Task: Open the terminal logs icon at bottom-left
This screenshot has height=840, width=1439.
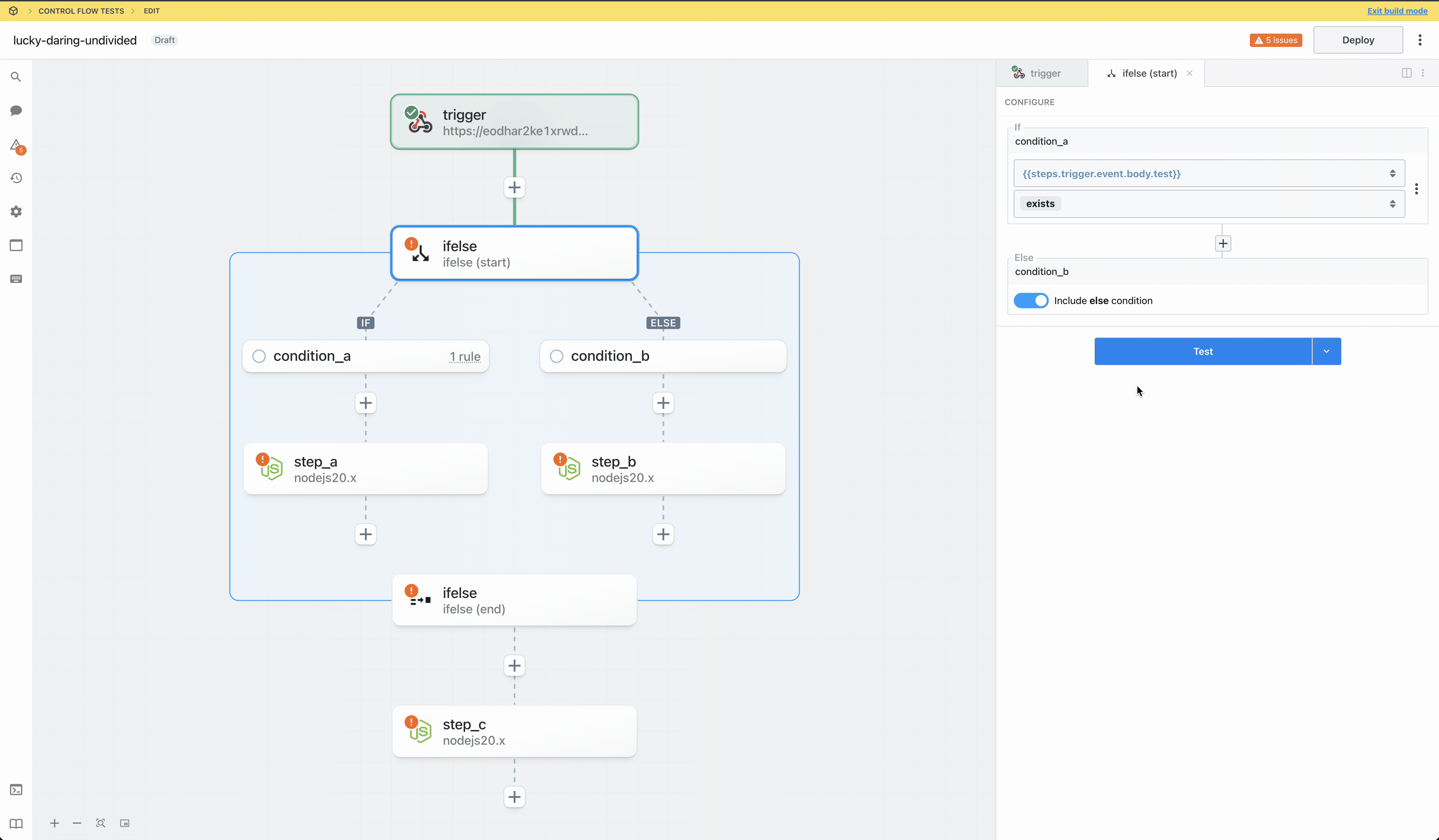Action: click(x=16, y=790)
